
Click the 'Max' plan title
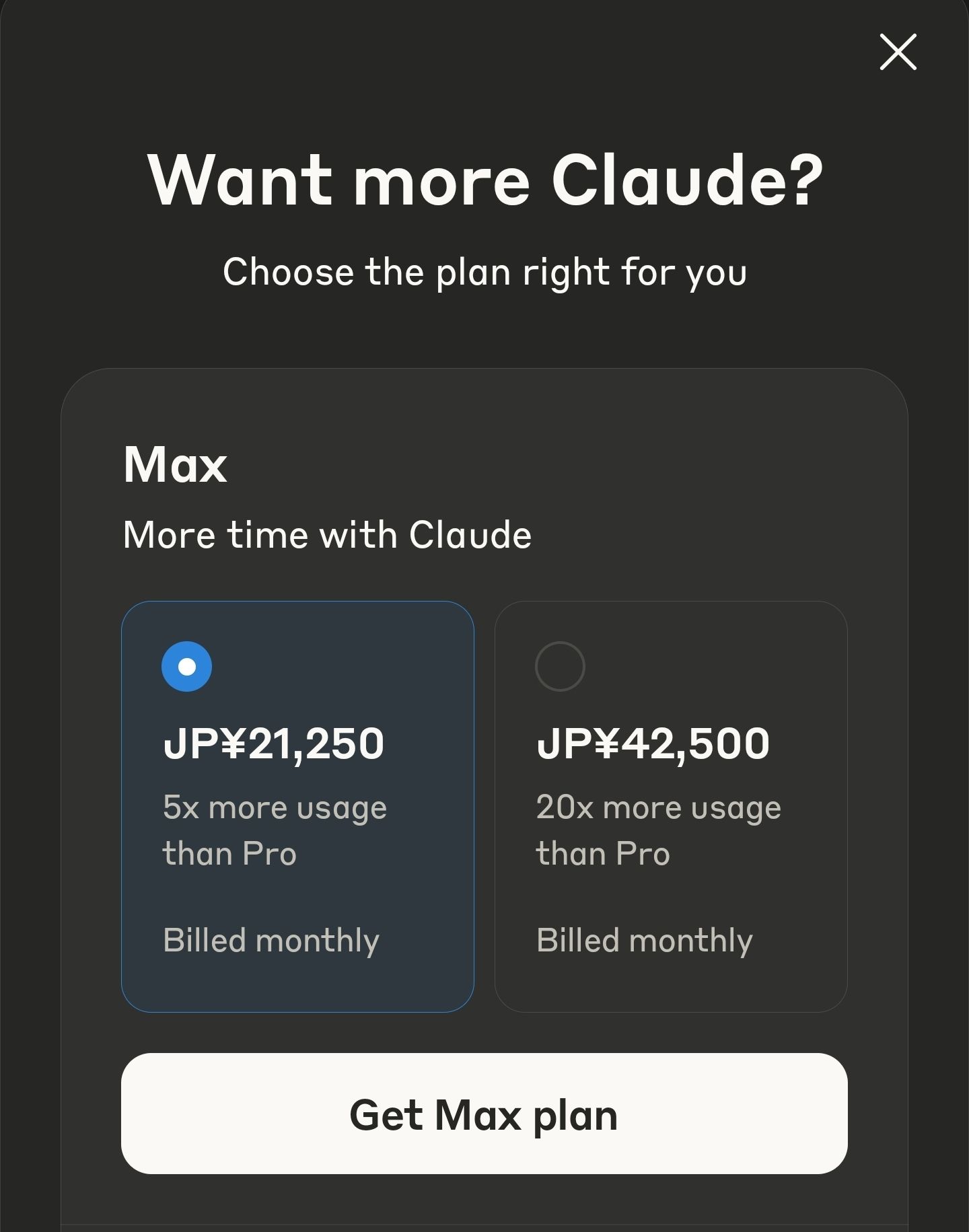pyautogui.click(x=175, y=464)
